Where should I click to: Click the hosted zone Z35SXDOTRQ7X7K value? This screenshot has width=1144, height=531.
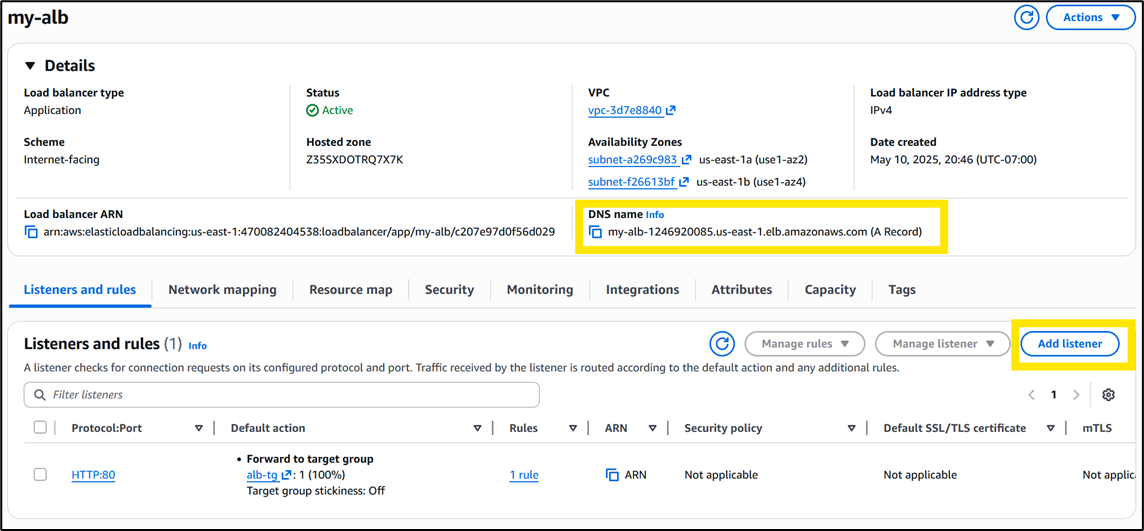pos(355,160)
